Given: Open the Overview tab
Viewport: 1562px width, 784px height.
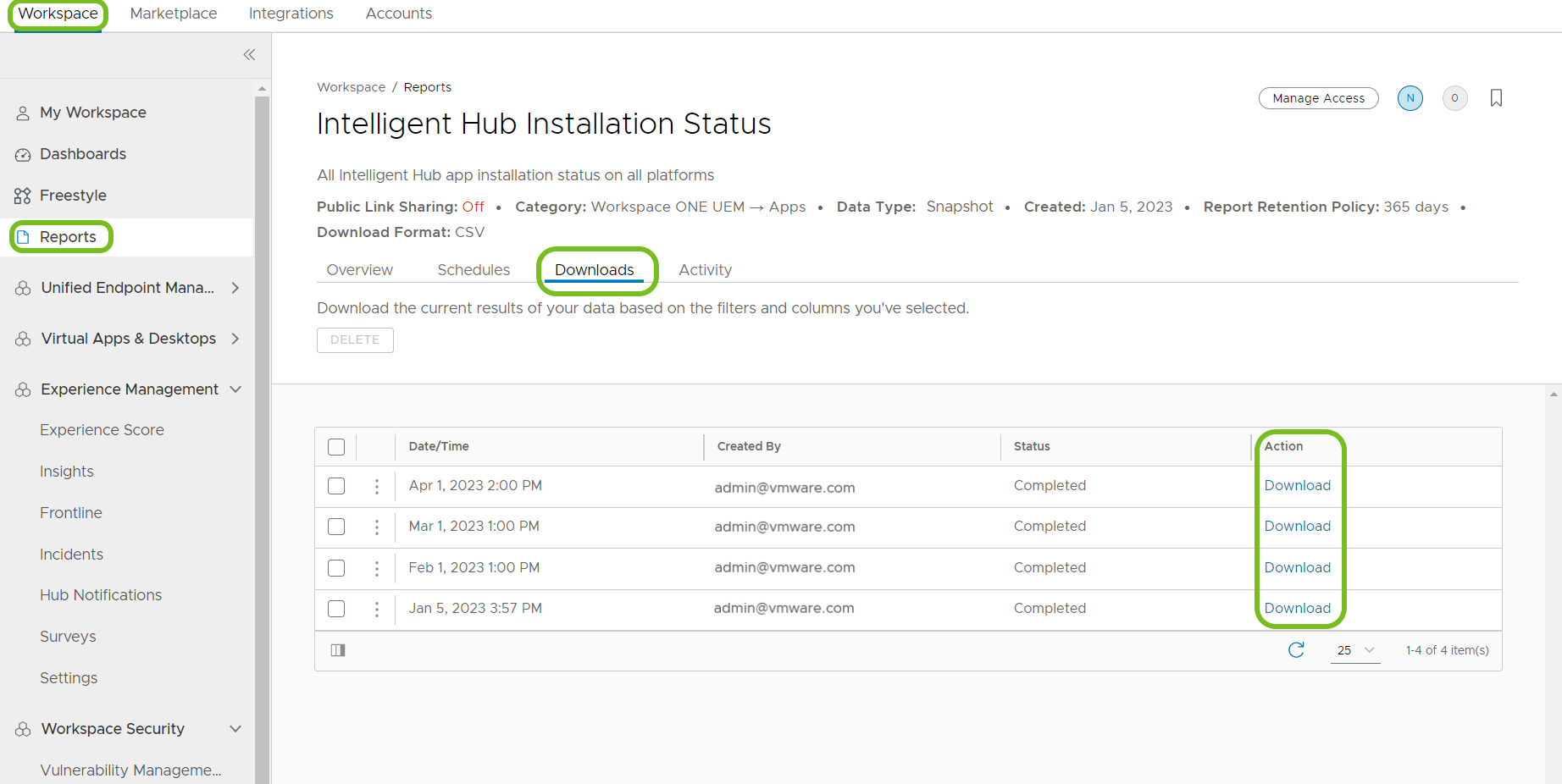Looking at the screenshot, I should [x=360, y=270].
